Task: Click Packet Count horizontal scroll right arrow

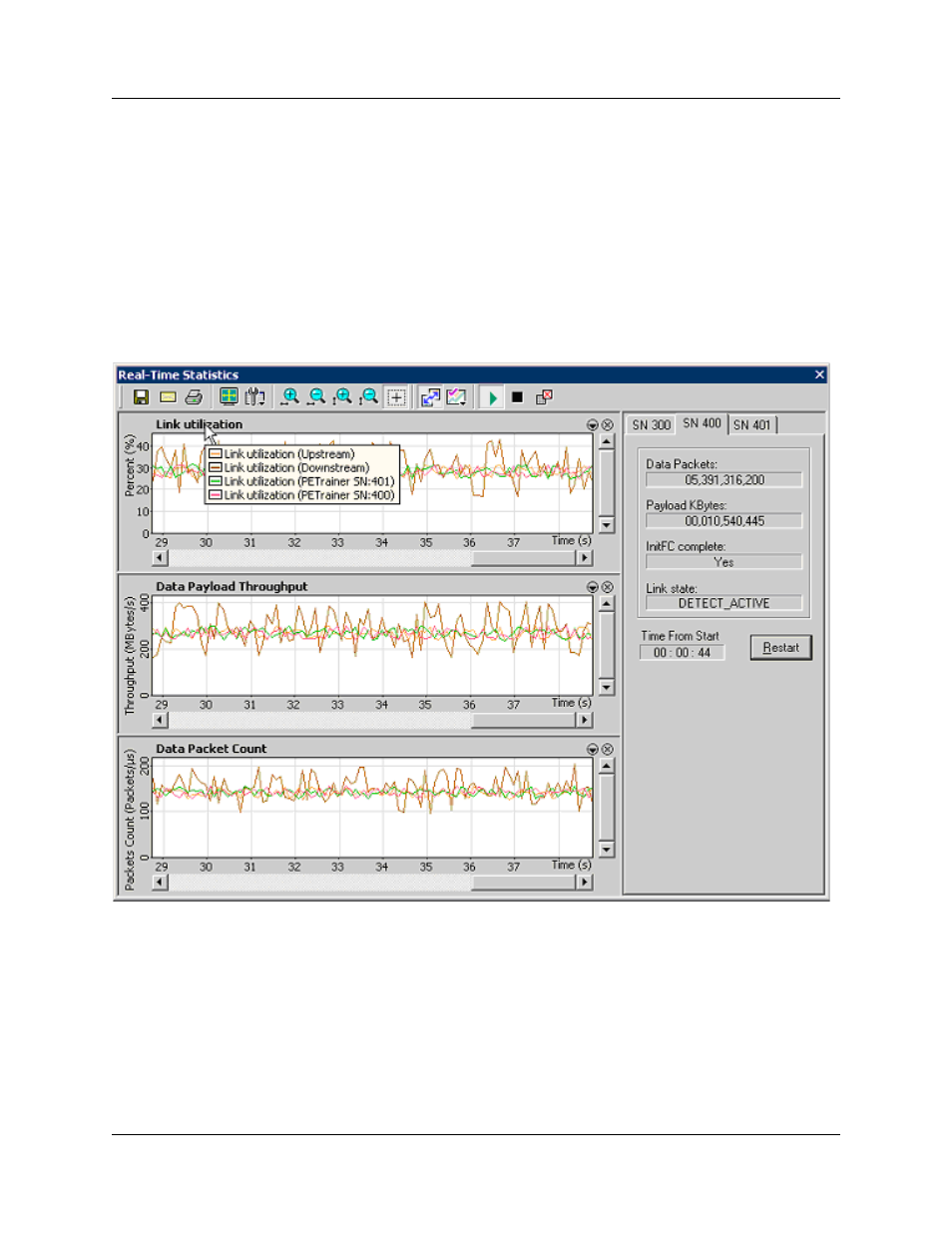Action: pos(585,882)
